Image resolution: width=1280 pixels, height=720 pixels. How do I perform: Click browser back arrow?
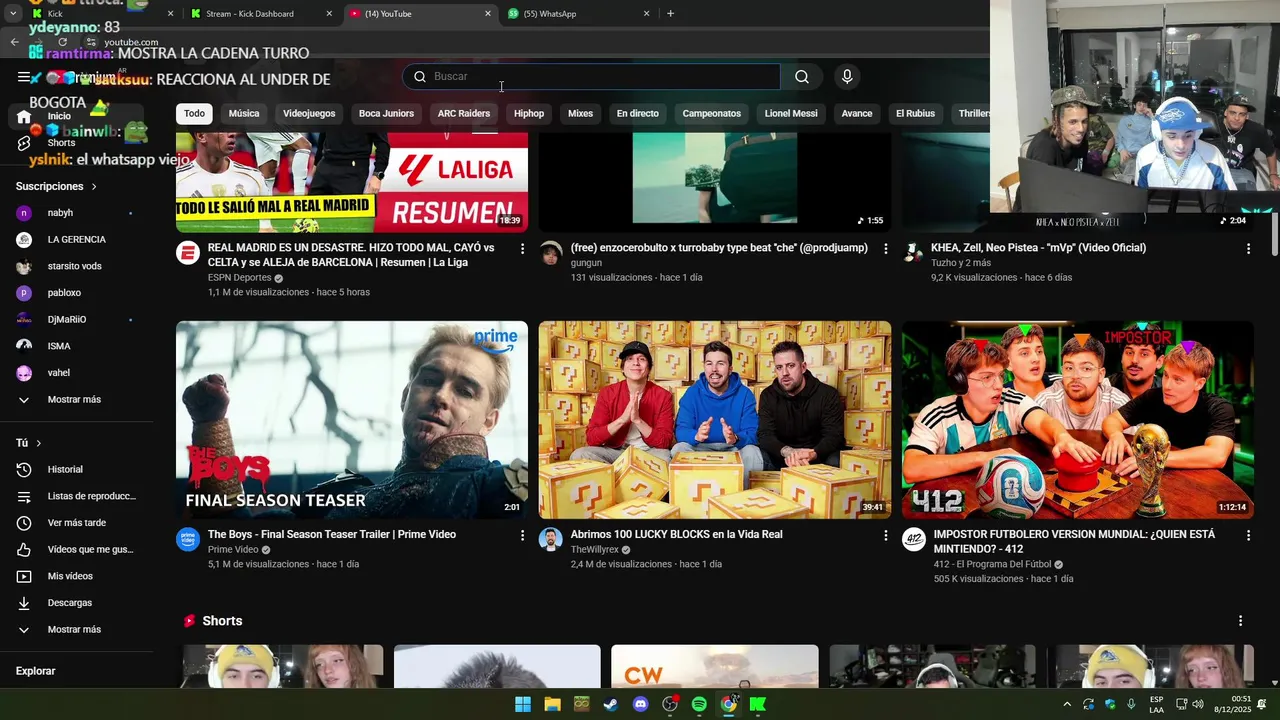click(x=14, y=42)
